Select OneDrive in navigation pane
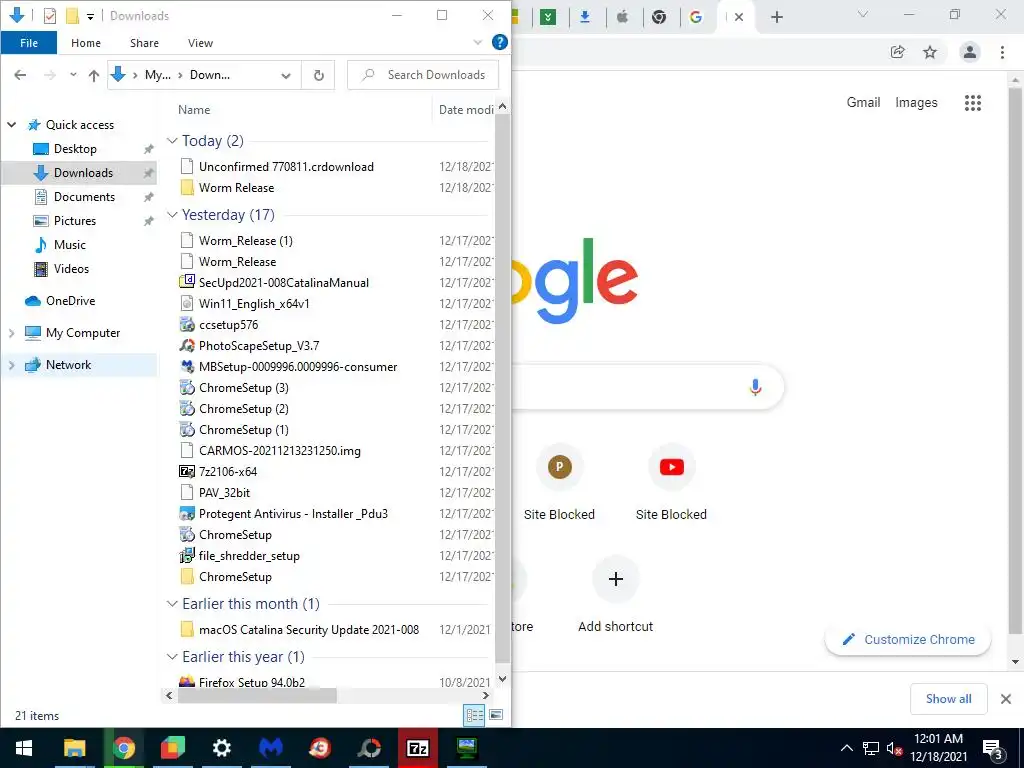 tap(71, 300)
